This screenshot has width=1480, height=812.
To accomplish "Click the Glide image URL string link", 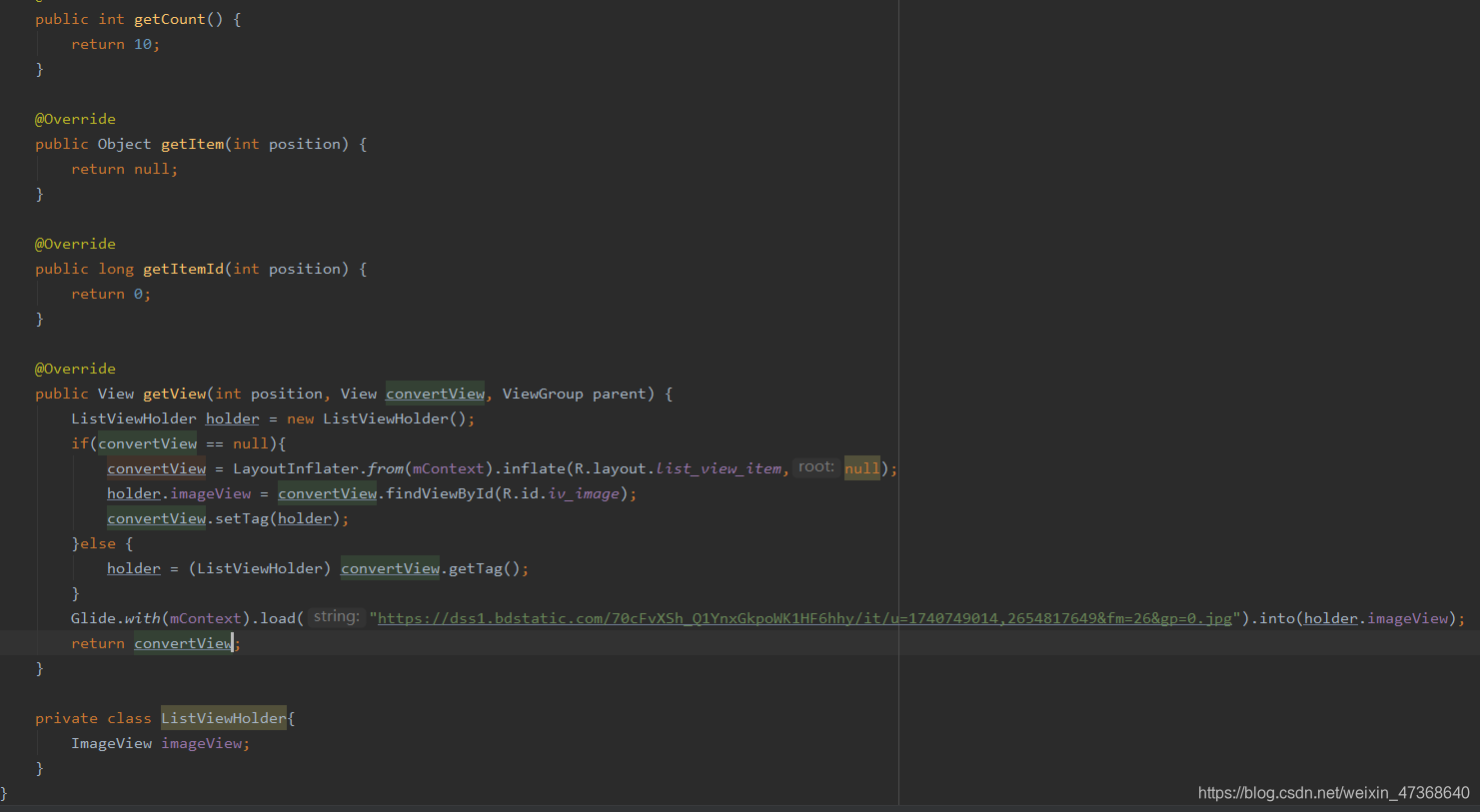I will pos(804,618).
